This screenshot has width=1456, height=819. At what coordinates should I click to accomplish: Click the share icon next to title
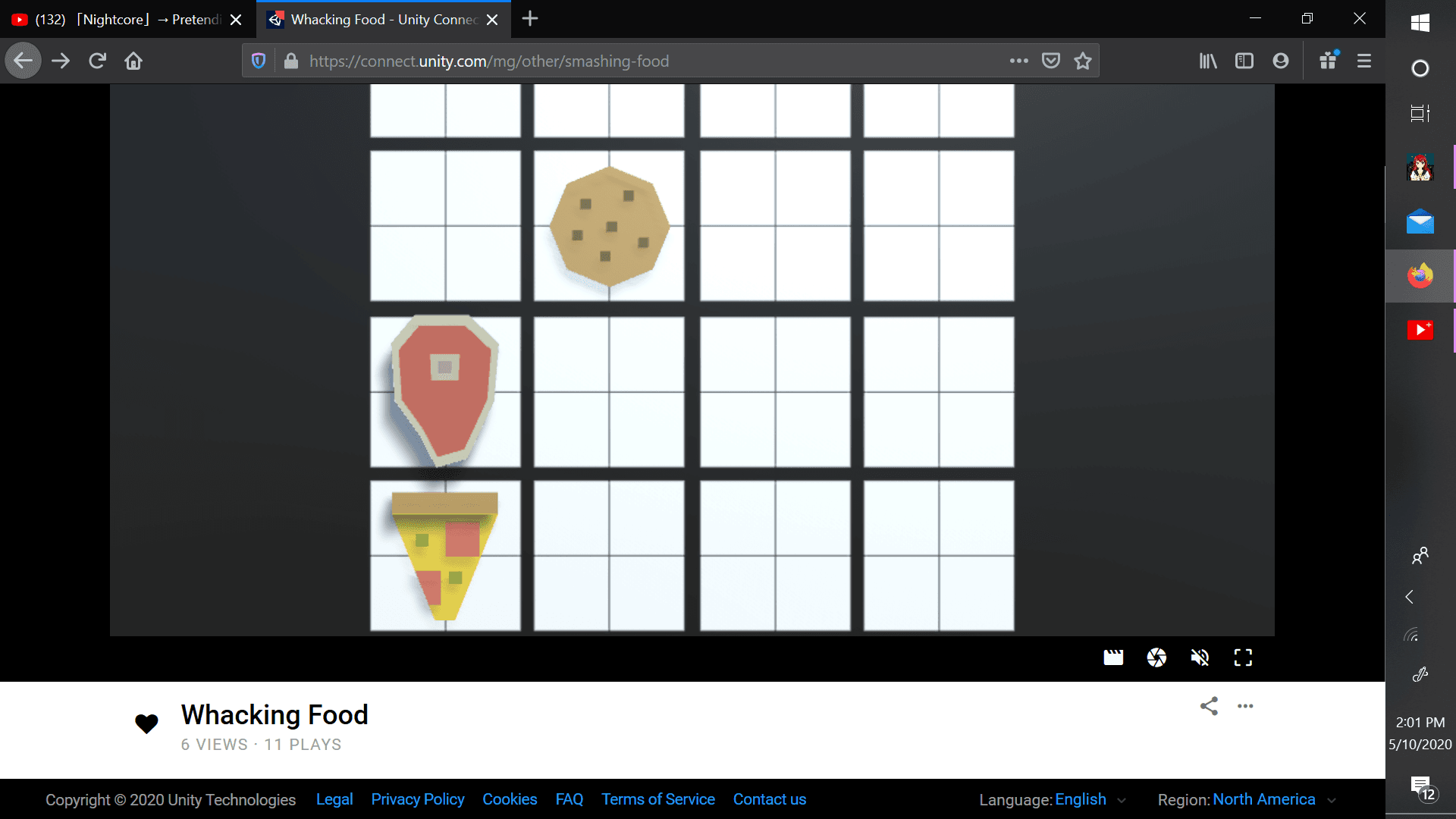(x=1209, y=706)
